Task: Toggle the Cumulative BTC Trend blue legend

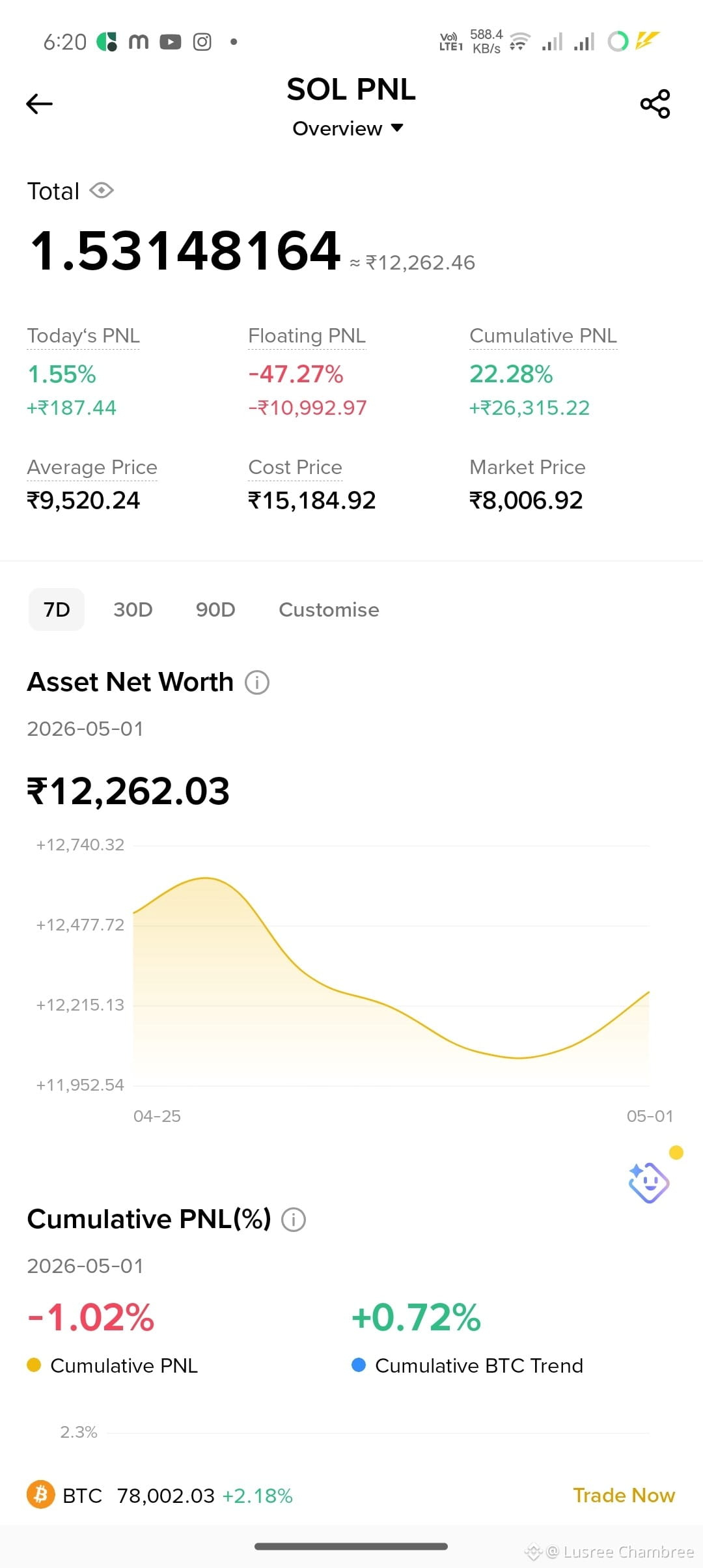Action: click(x=467, y=1365)
